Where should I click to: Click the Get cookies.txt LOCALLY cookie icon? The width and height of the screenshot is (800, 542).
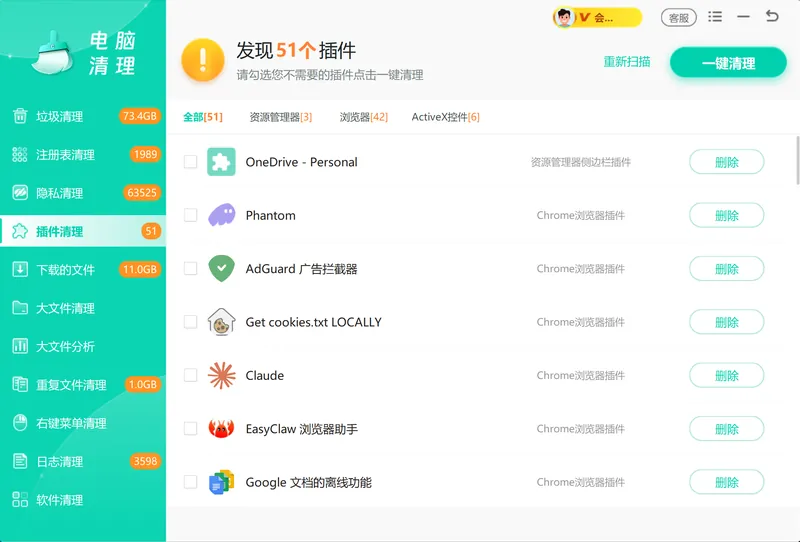(221, 322)
